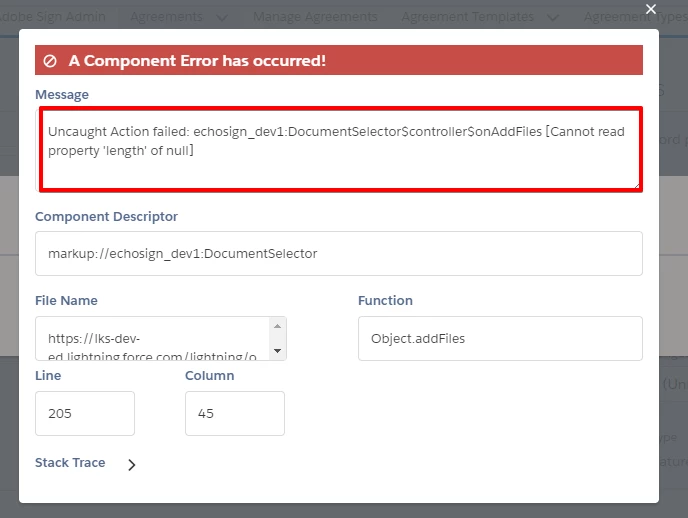The width and height of the screenshot is (688, 518).
Task: Click the Stack Trace label
Action: (70, 463)
